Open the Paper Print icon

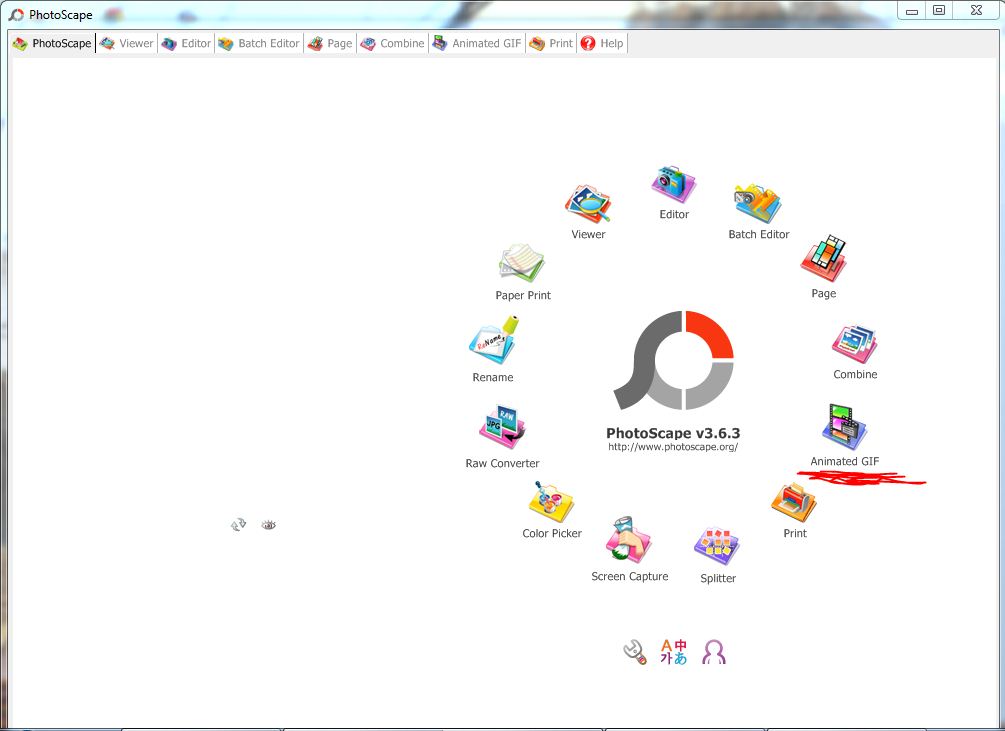(x=522, y=263)
